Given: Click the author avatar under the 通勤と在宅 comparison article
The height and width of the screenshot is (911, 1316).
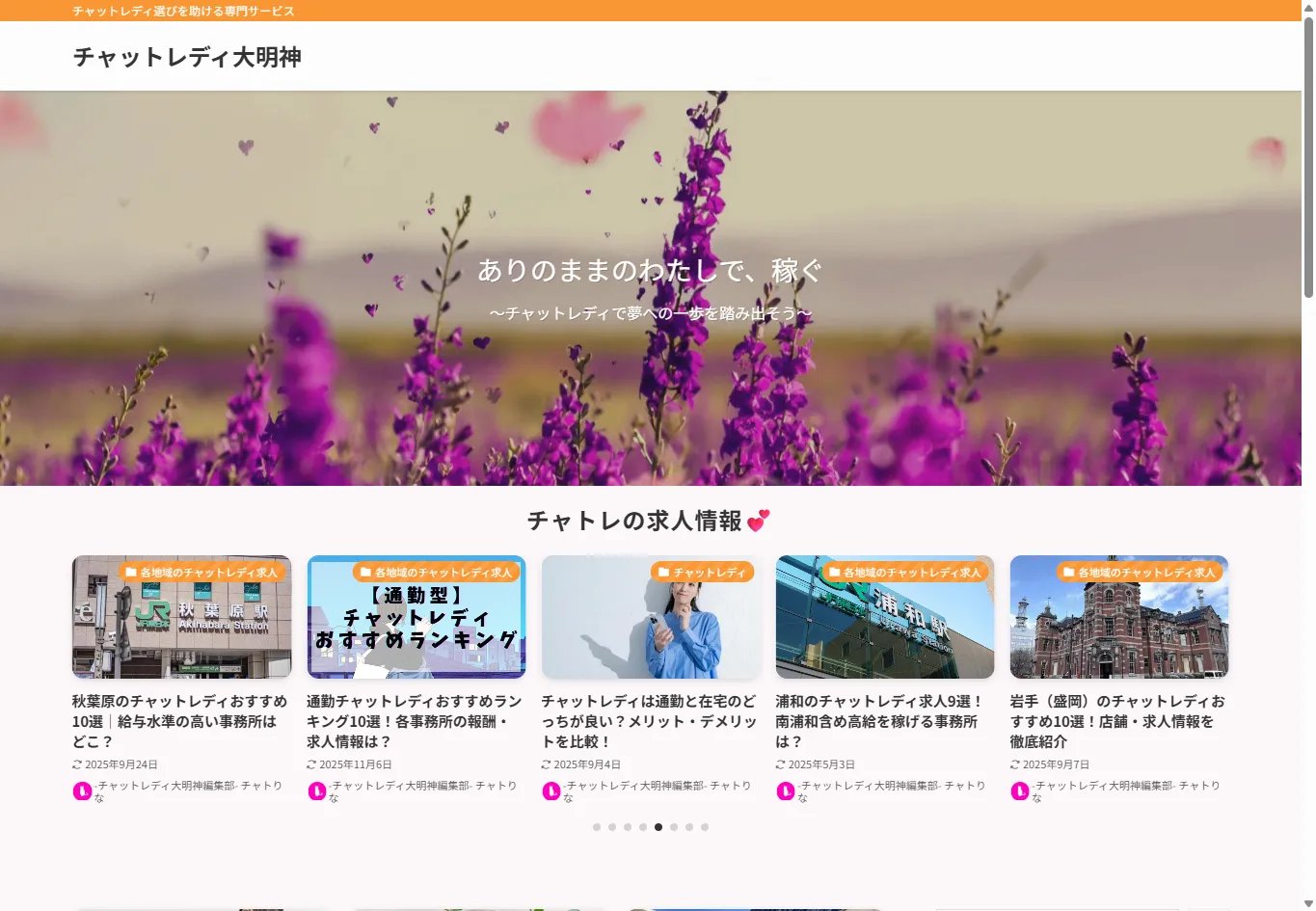Looking at the screenshot, I should pos(551,791).
